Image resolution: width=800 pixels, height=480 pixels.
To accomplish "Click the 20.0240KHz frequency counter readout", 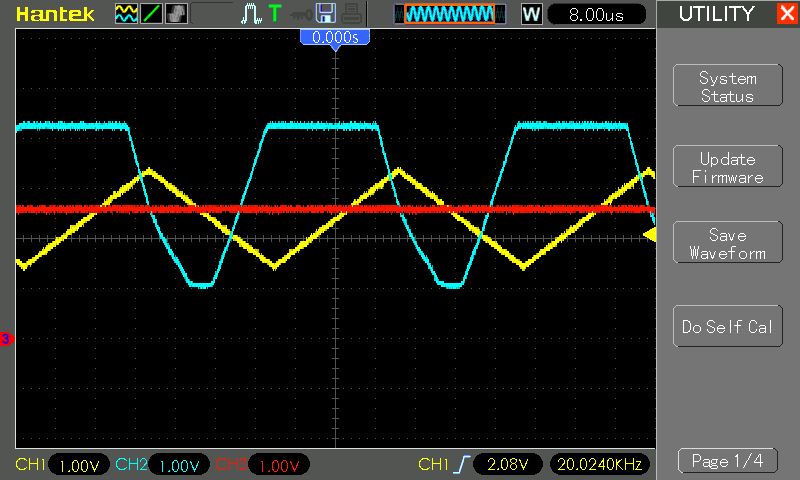I will tap(599, 464).
